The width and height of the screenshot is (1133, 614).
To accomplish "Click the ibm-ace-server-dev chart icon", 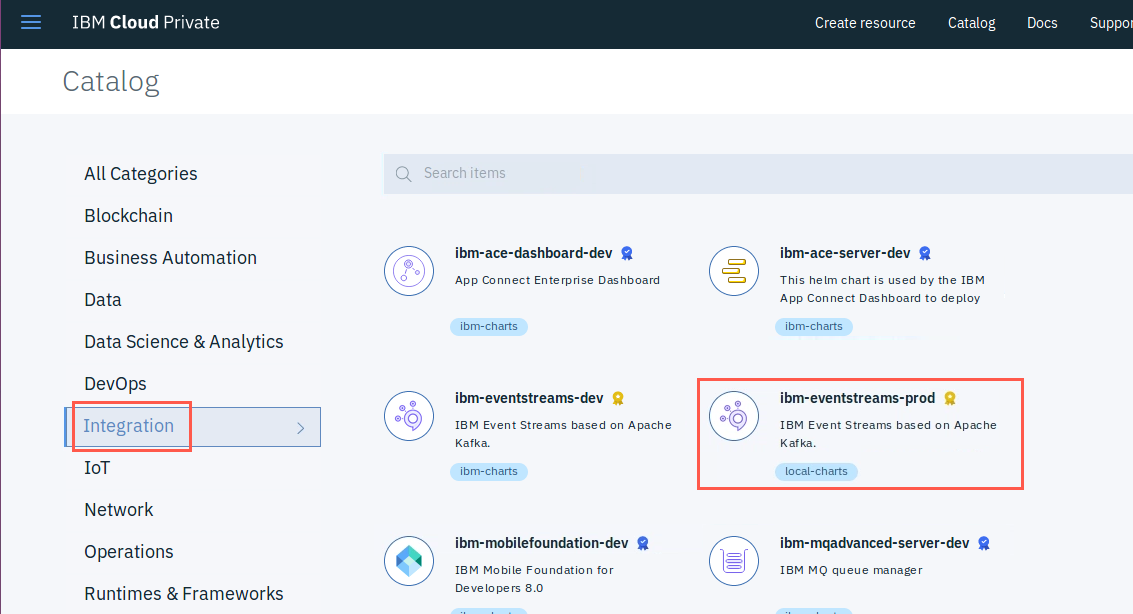I will 734,271.
